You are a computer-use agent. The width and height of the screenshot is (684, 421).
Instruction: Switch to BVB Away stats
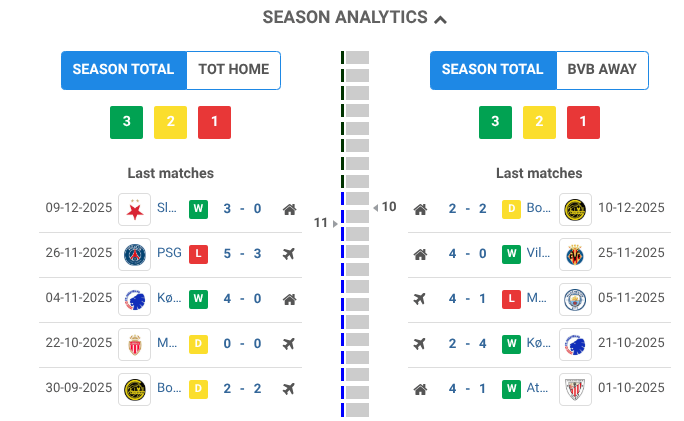(x=602, y=70)
